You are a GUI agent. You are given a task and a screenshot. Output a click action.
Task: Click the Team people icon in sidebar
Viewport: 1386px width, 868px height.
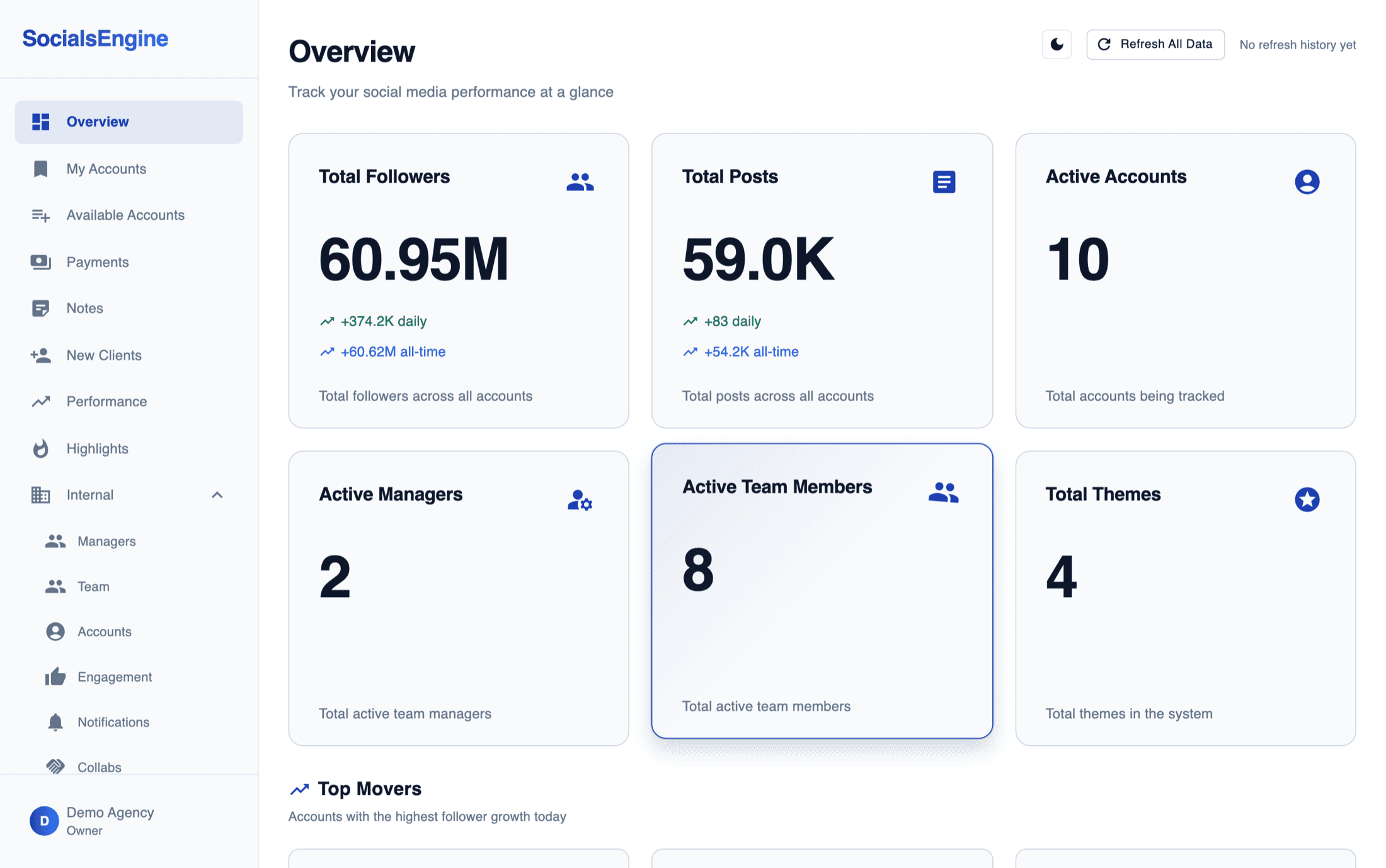[55, 586]
